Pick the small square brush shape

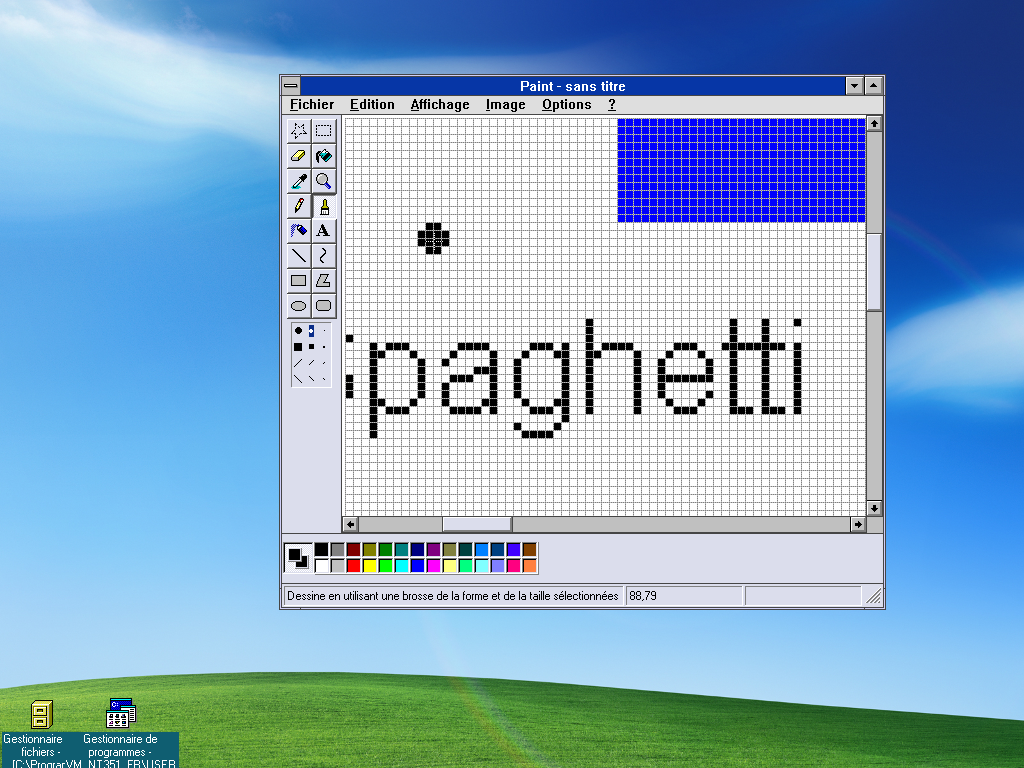[x=324, y=346]
